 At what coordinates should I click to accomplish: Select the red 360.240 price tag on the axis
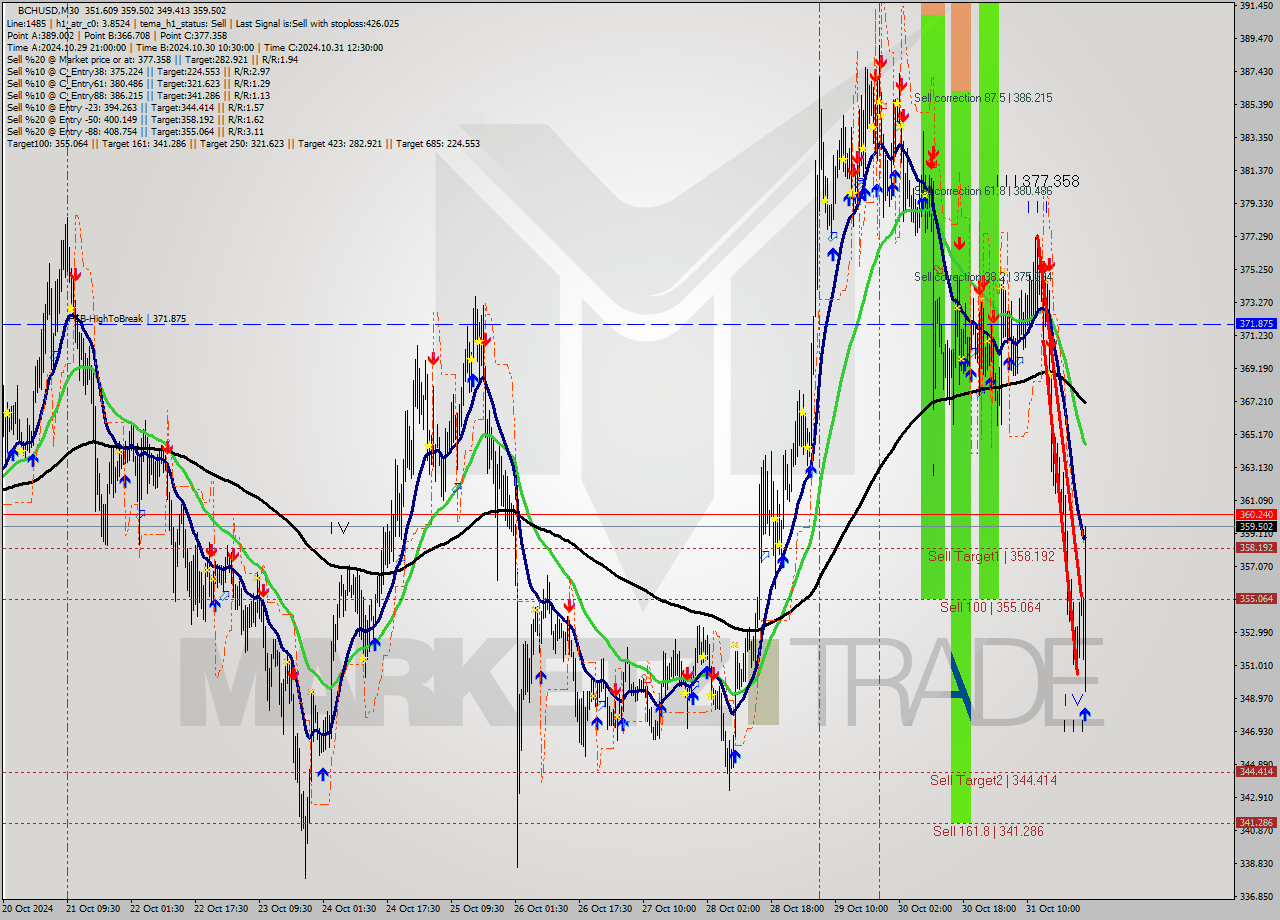[x=1256, y=514]
